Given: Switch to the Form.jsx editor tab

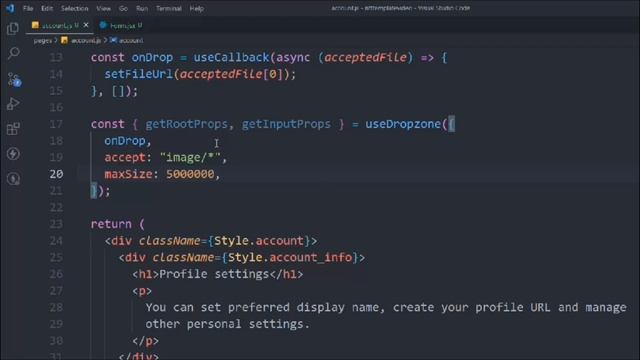Looking at the screenshot, I should (x=121, y=26).
